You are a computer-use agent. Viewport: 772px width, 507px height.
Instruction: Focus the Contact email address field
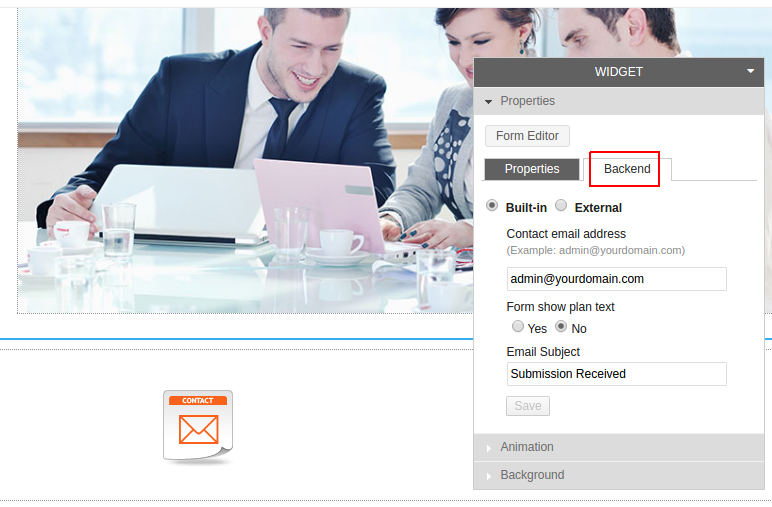point(616,279)
